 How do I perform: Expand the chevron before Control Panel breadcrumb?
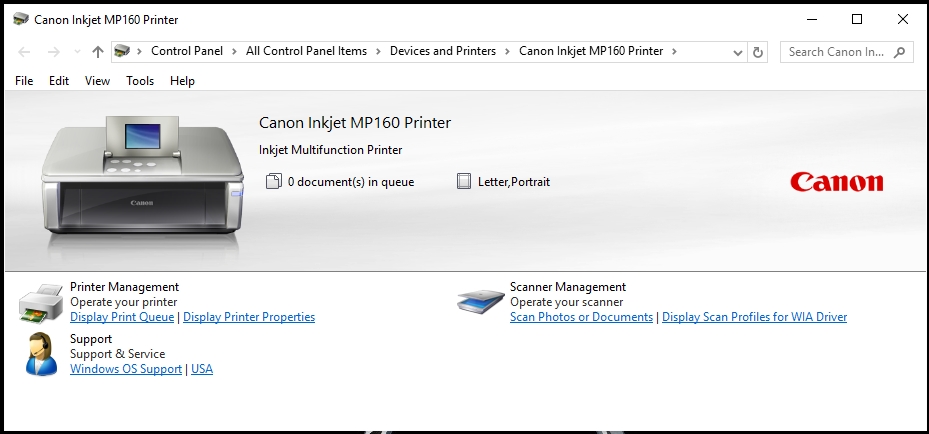[x=140, y=52]
